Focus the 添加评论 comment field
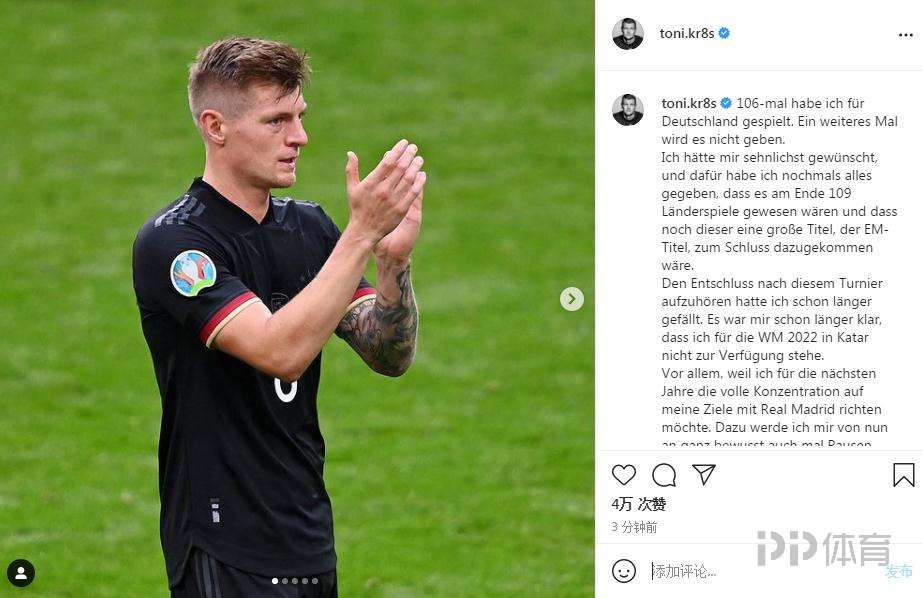 [x=765, y=571]
